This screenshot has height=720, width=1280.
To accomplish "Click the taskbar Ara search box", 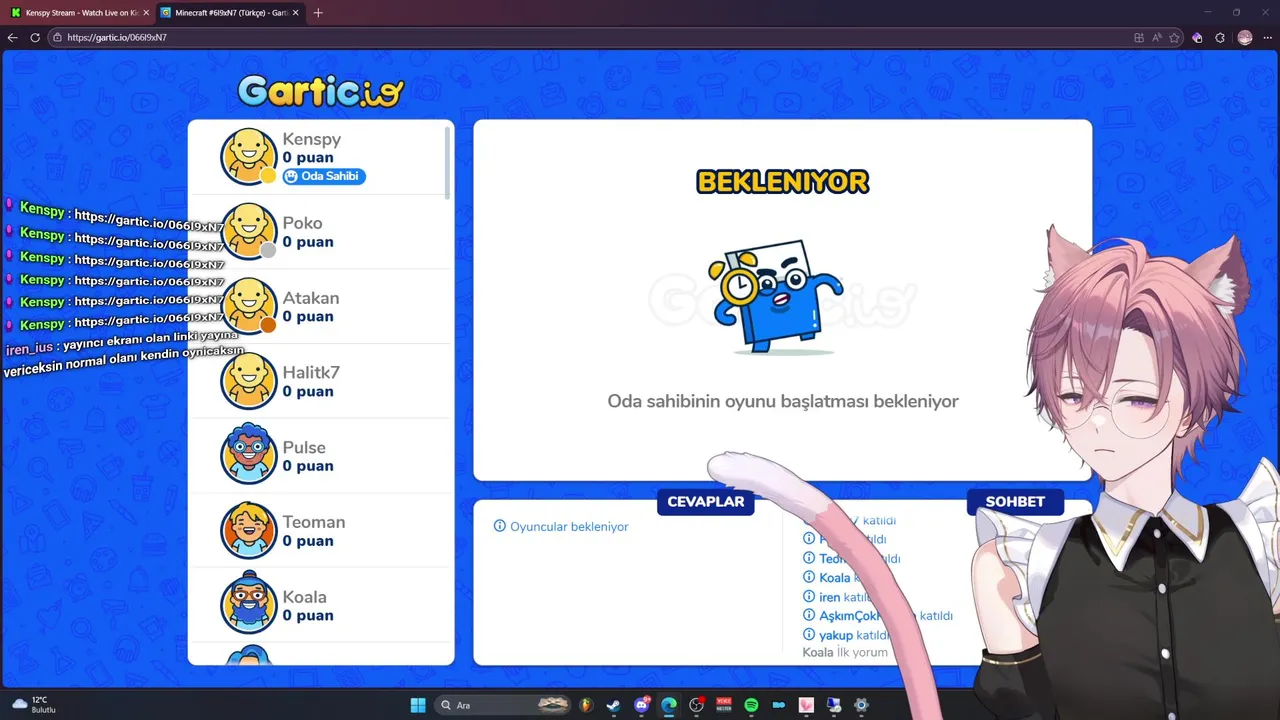I will [x=505, y=705].
